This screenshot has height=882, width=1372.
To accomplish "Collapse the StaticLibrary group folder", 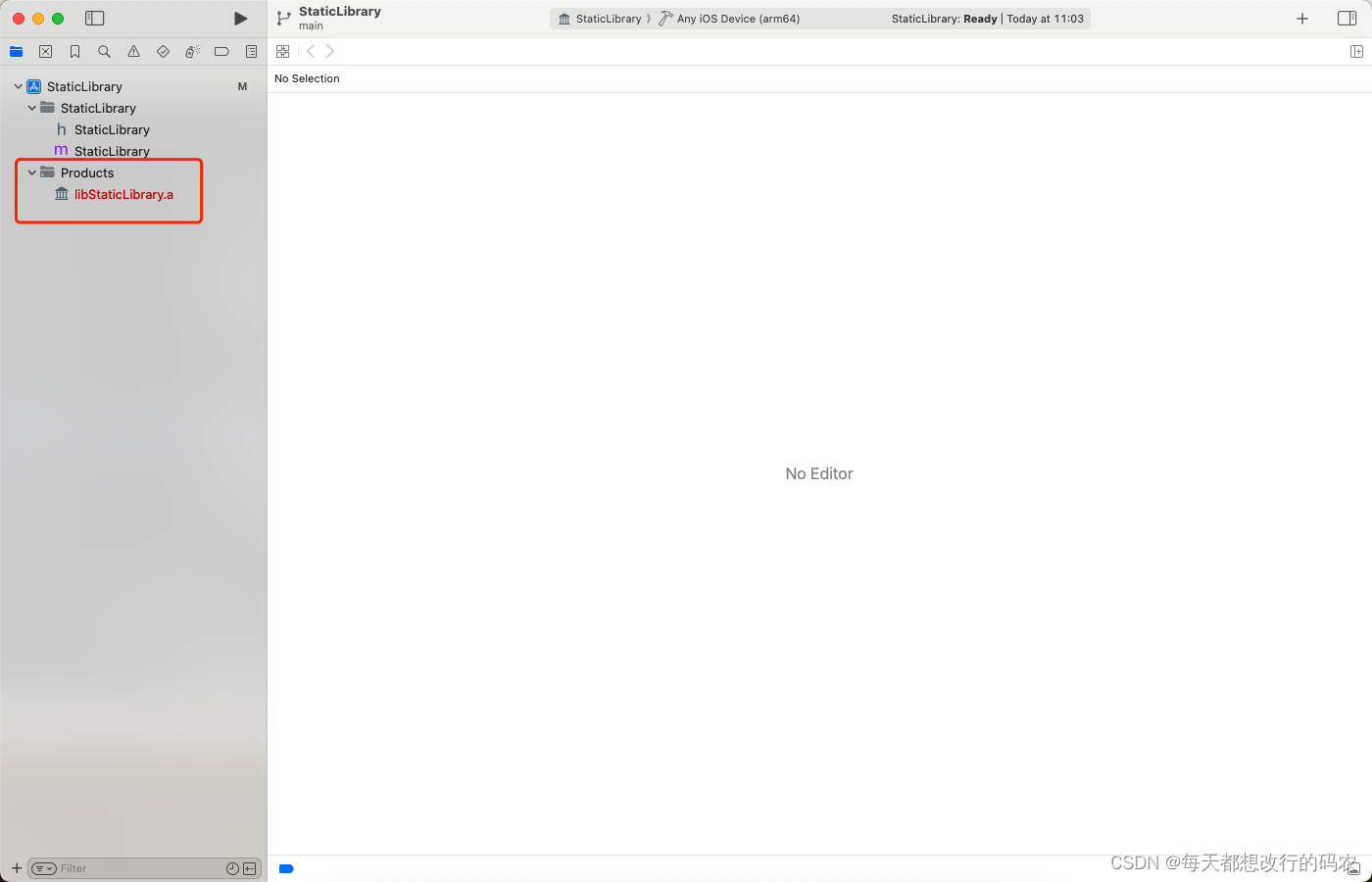I will pos(31,108).
